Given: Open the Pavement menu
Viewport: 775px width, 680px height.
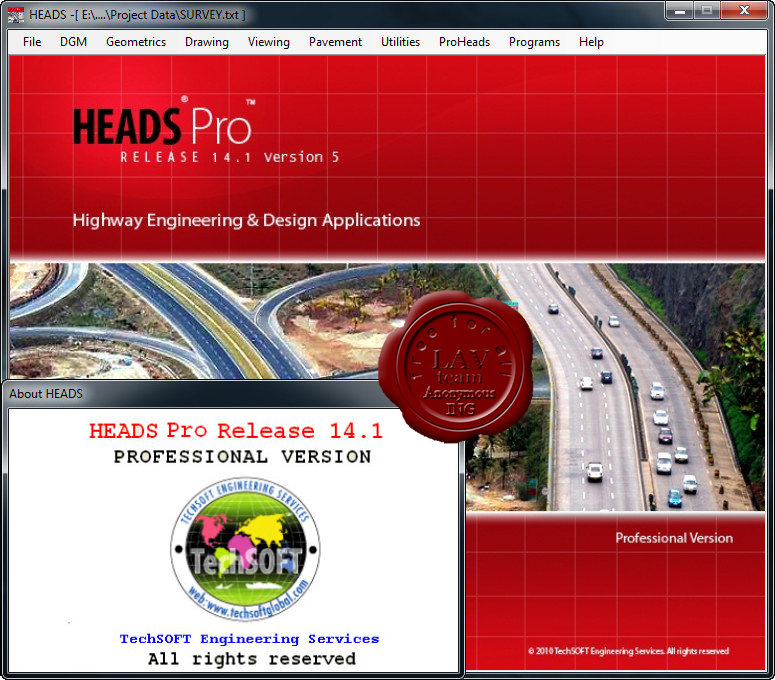Looking at the screenshot, I should pos(335,42).
